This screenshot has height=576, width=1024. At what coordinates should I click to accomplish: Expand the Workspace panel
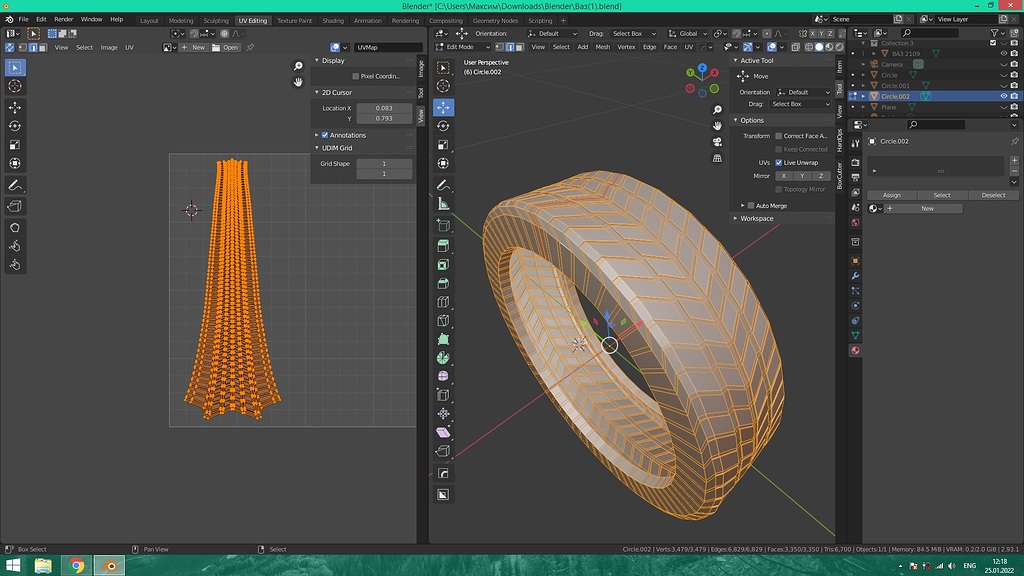pyautogui.click(x=735, y=219)
